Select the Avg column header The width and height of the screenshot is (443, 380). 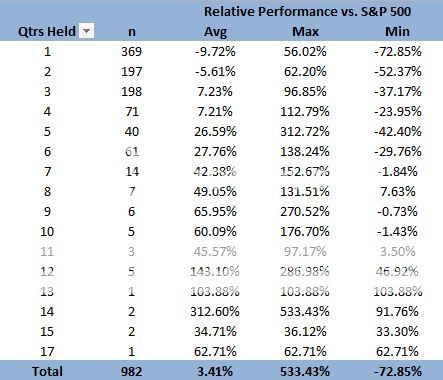click(215, 32)
